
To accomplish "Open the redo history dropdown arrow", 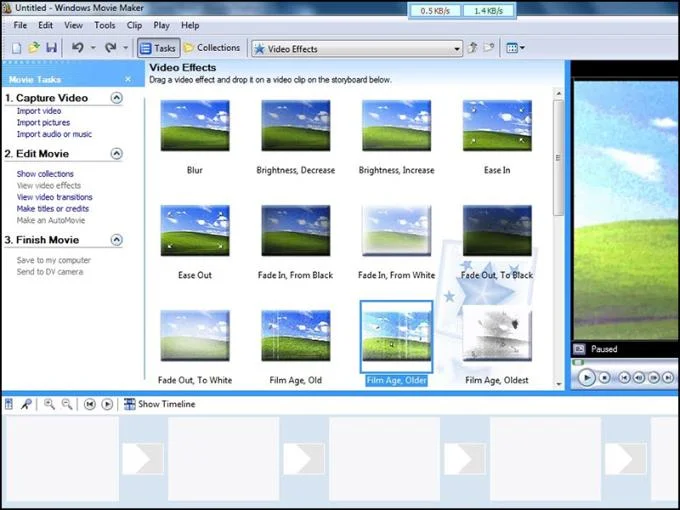I will coord(125,48).
